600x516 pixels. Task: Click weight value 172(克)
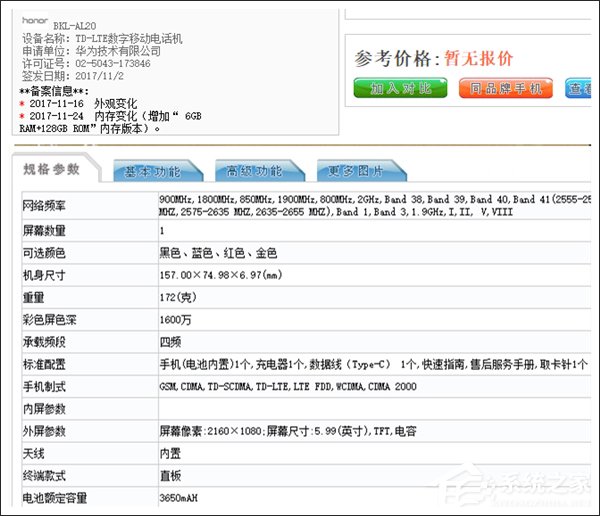tap(178, 297)
